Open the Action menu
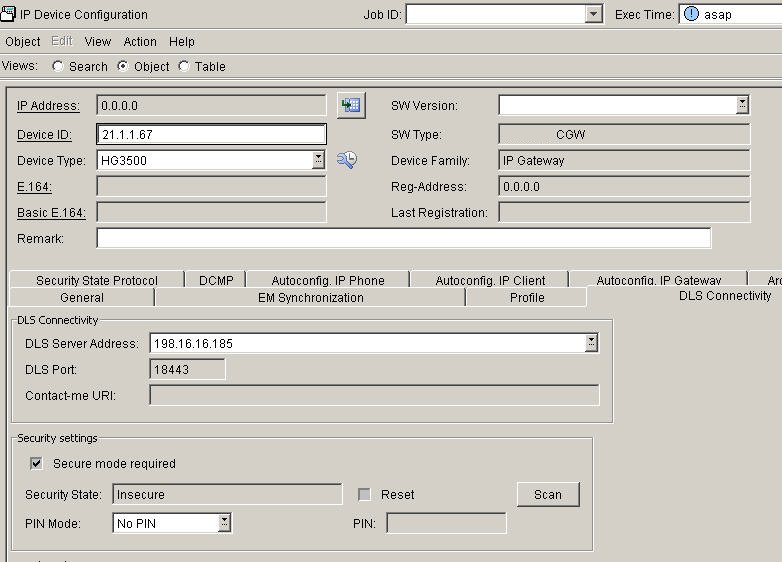The width and height of the screenshot is (782, 562). click(140, 41)
